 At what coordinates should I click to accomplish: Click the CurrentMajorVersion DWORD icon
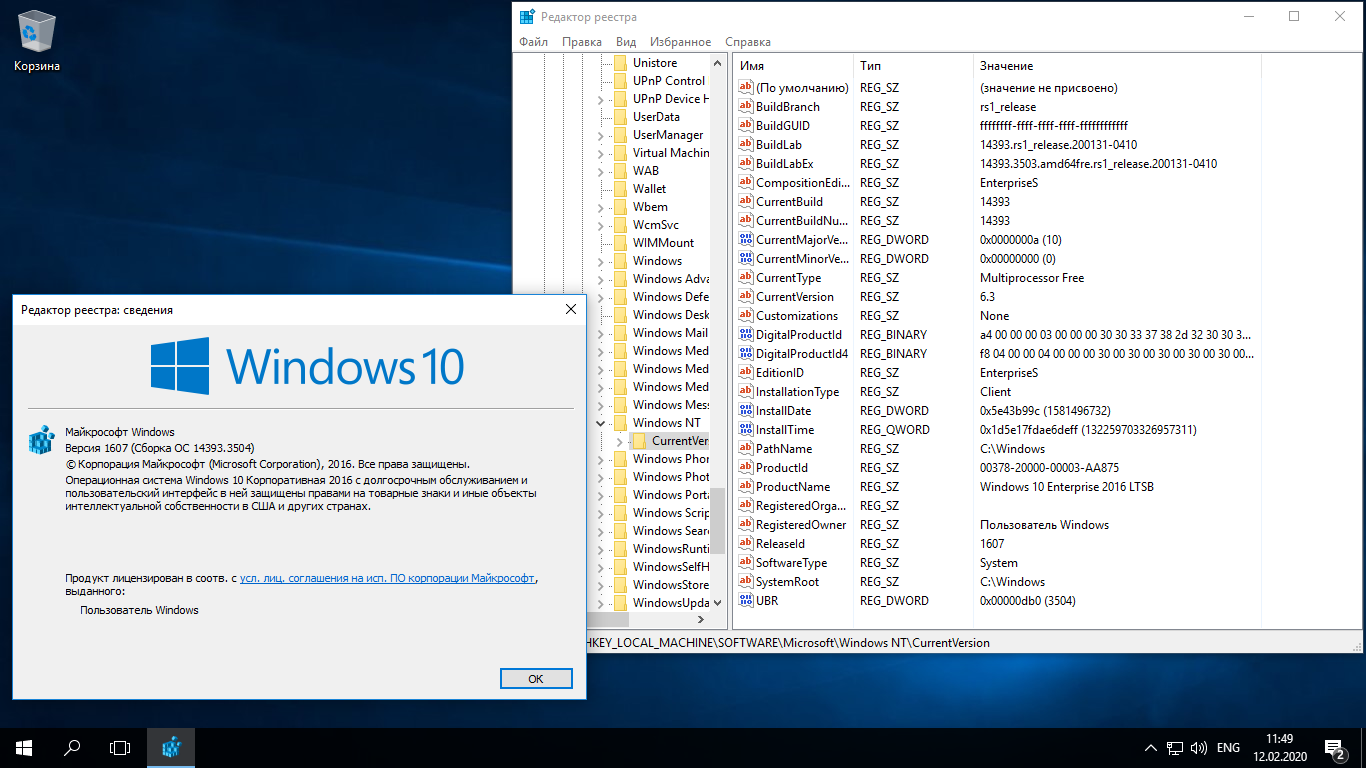745,240
